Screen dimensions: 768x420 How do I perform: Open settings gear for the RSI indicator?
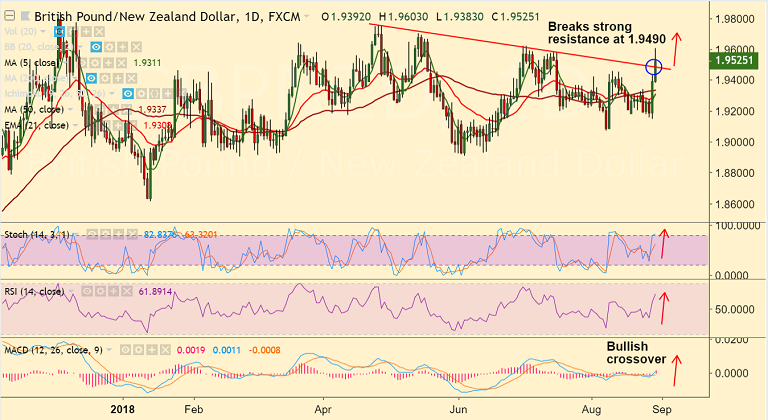point(100,292)
